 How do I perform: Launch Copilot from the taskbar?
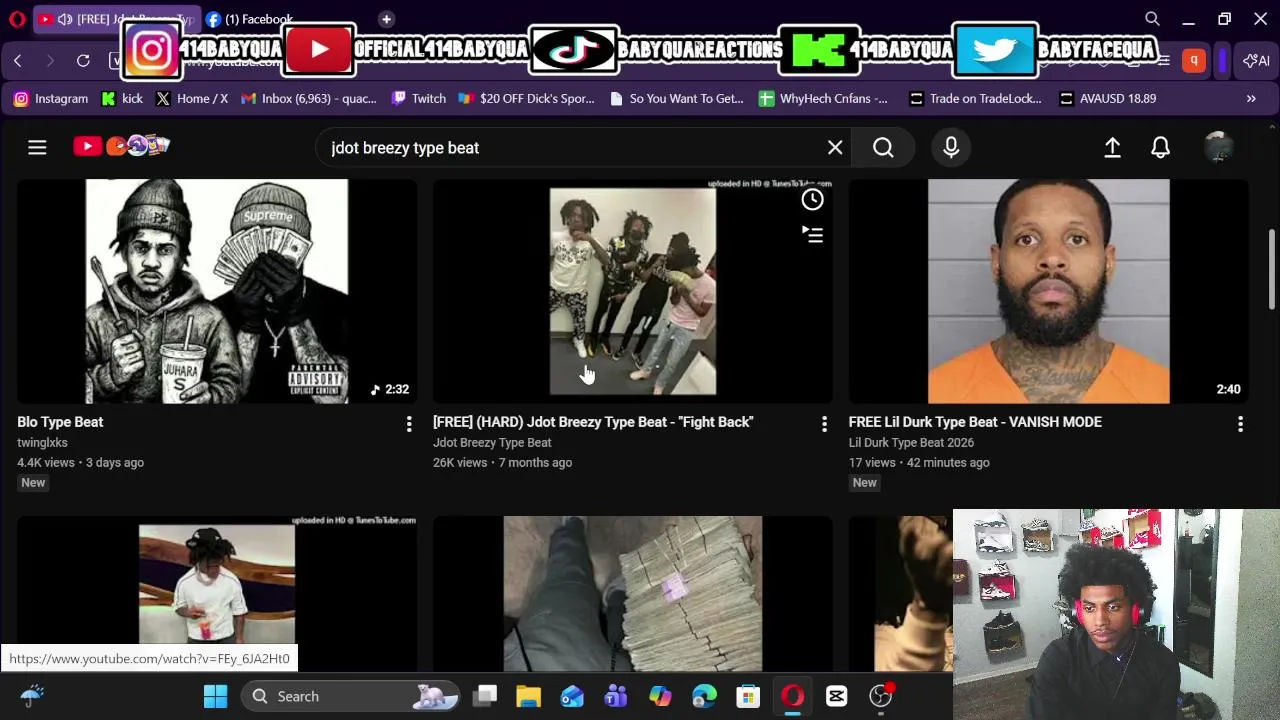pyautogui.click(x=660, y=696)
